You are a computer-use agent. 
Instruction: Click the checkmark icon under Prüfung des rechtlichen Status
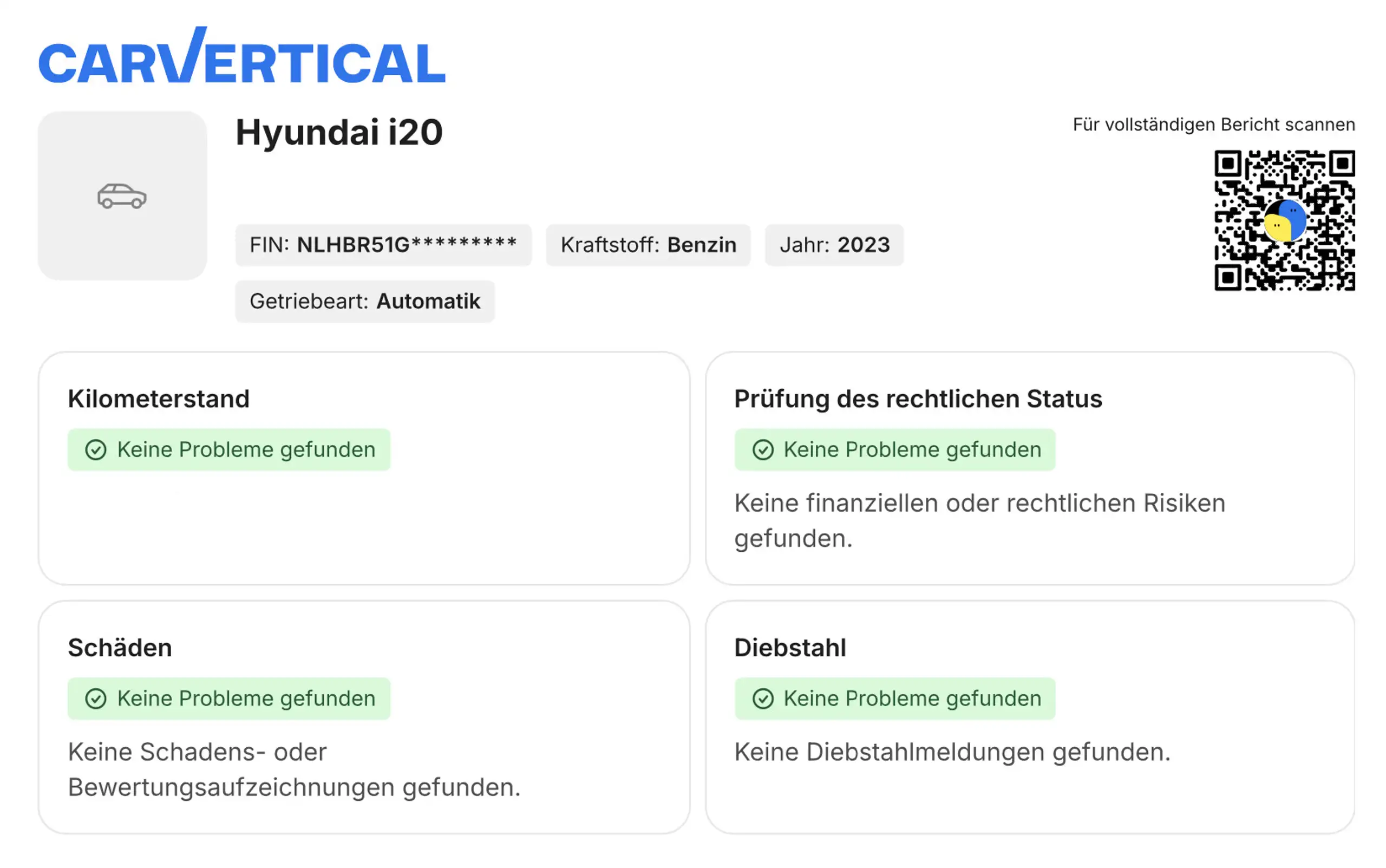(x=763, y=449)
